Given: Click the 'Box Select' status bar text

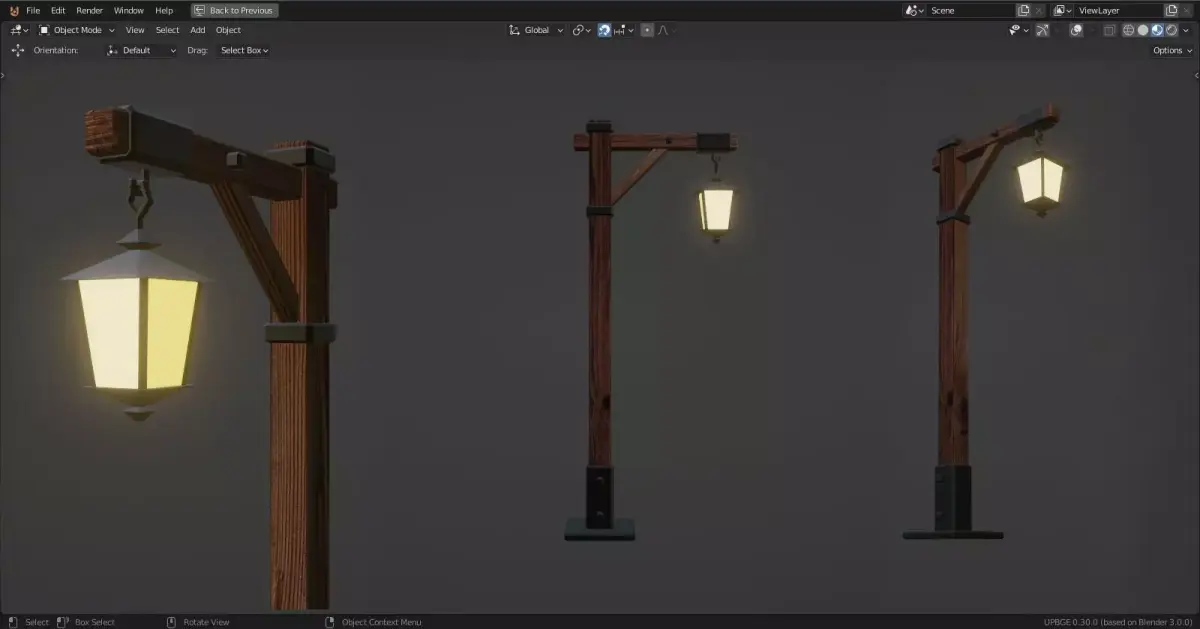Looking at the screenshot, I should pos(95,622).
